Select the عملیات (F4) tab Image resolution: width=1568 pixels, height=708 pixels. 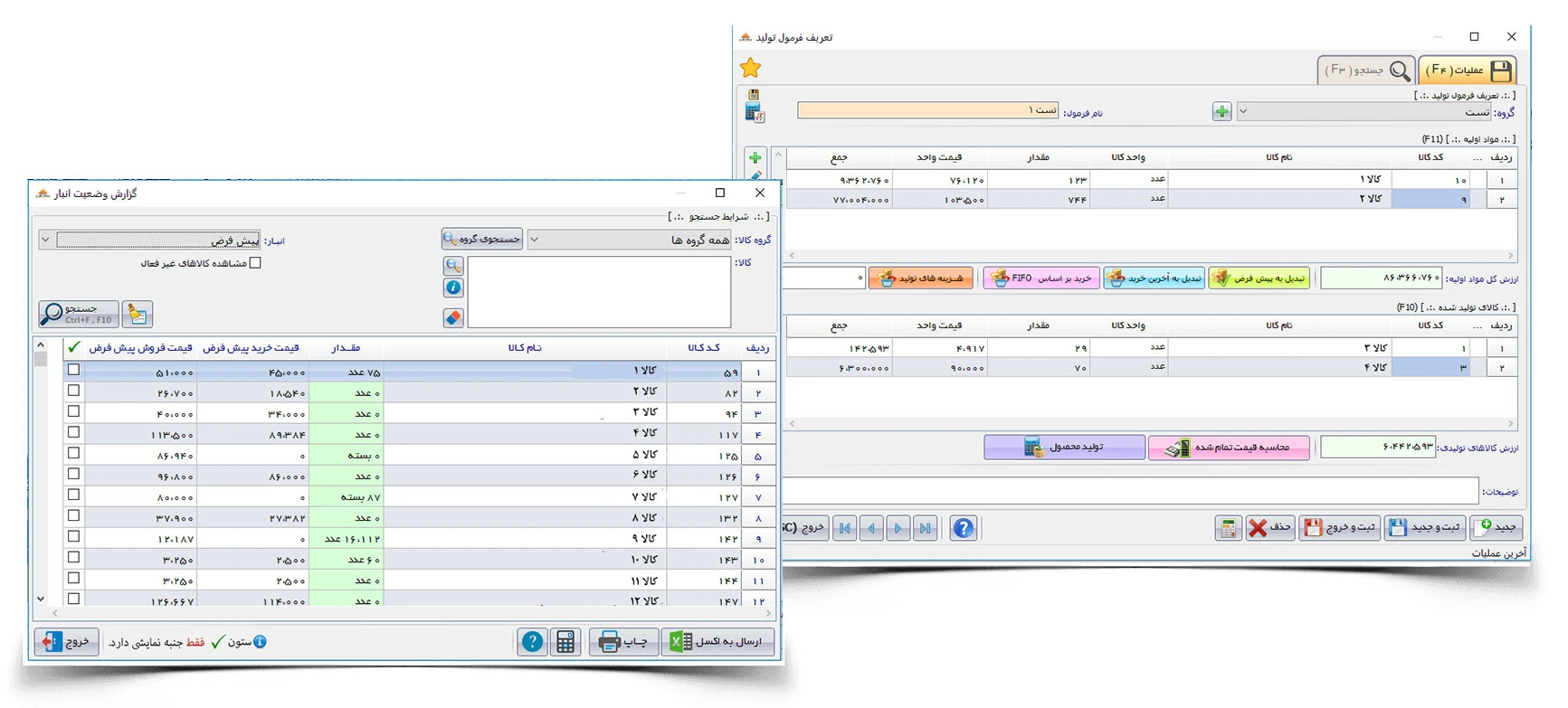point(1467,70)
